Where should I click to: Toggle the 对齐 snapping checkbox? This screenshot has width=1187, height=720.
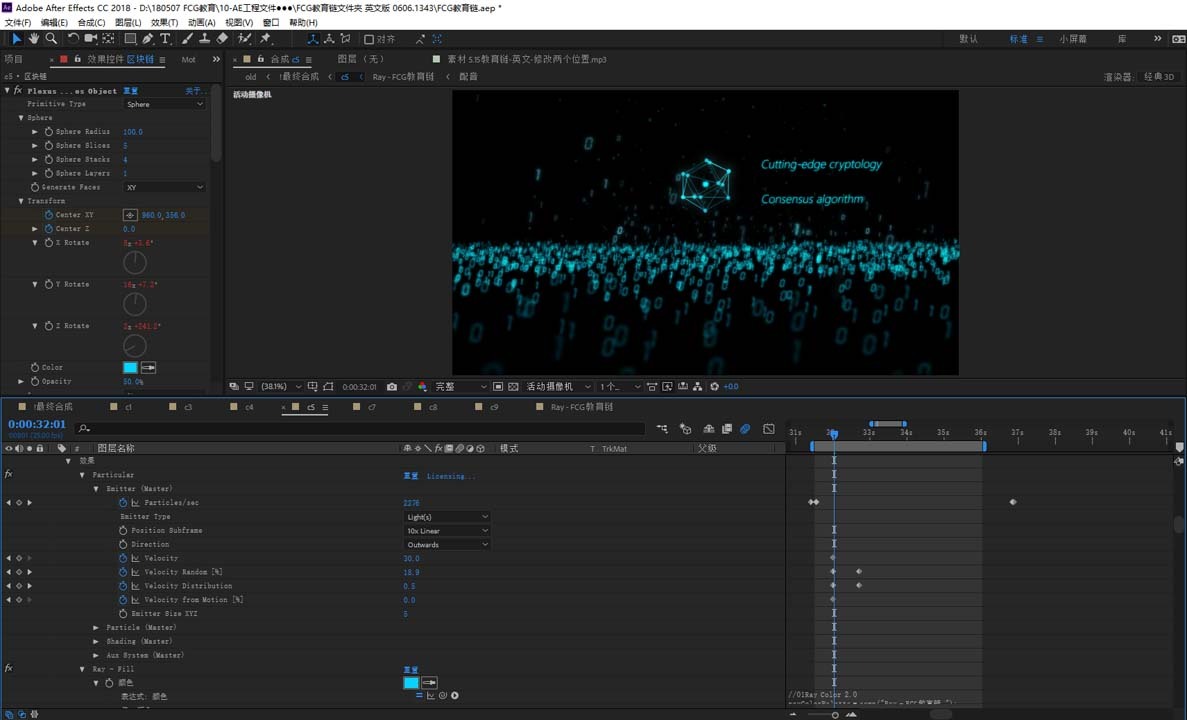pos(369,40)
